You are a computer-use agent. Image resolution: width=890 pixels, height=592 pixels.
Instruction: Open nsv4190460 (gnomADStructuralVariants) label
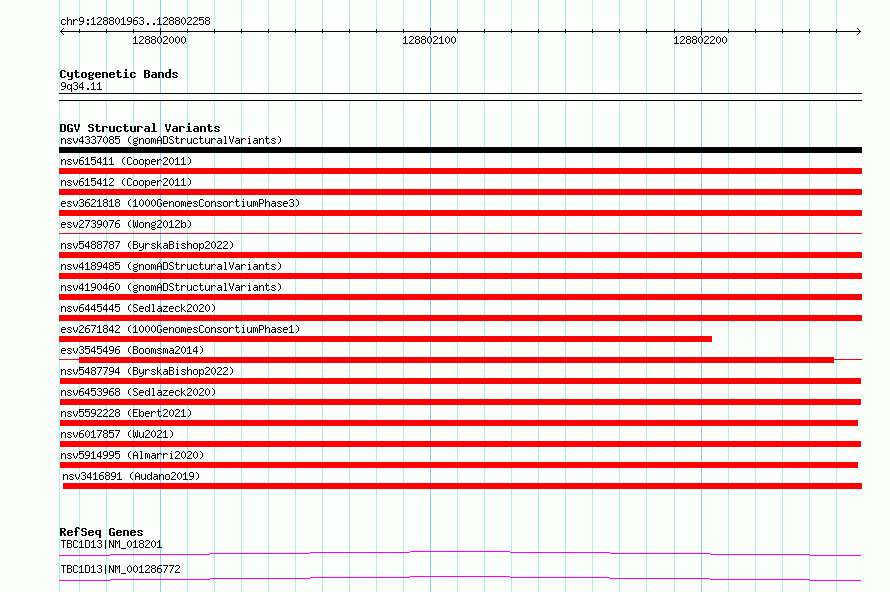coord(171,287)
